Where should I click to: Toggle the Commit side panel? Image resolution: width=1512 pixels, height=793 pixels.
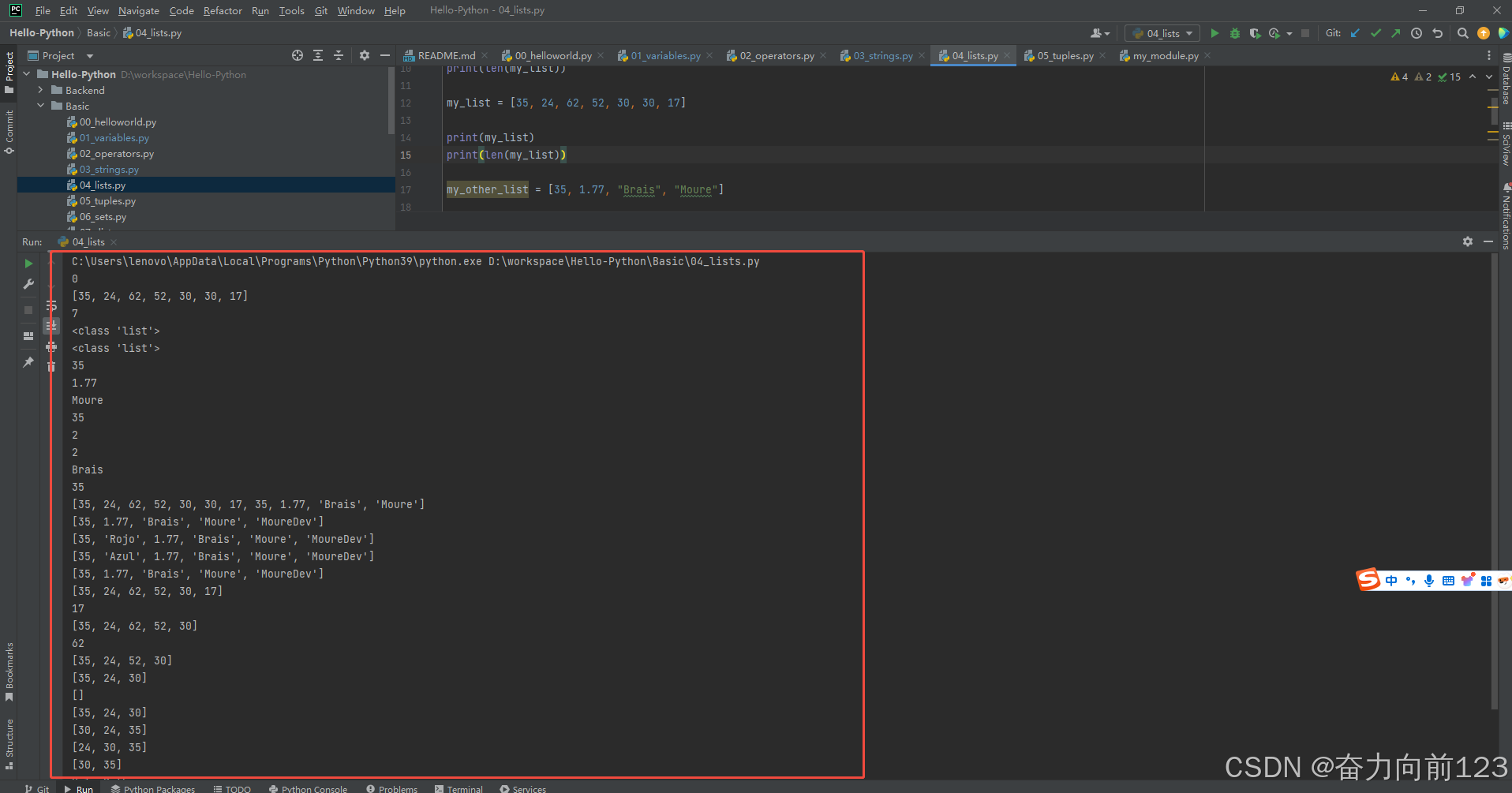[x=9, y=132]
